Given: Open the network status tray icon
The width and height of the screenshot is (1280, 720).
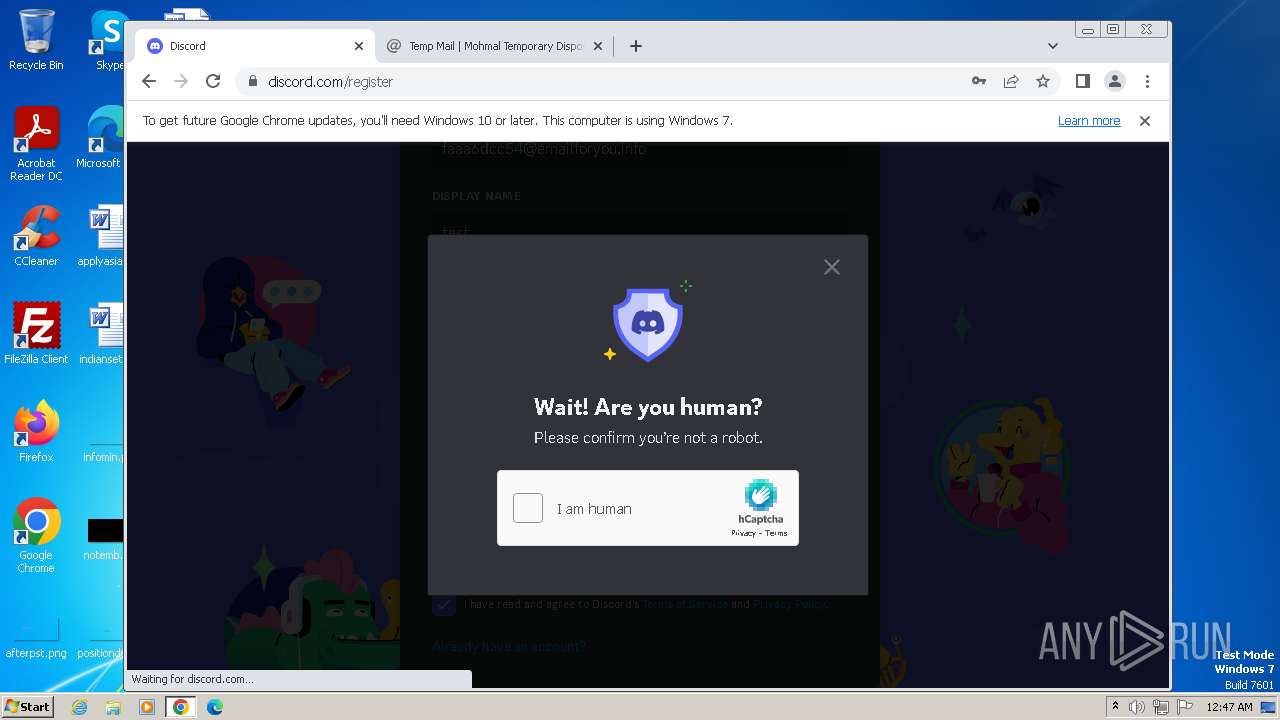Looking at the screenshot, I should coord(1160,707).
